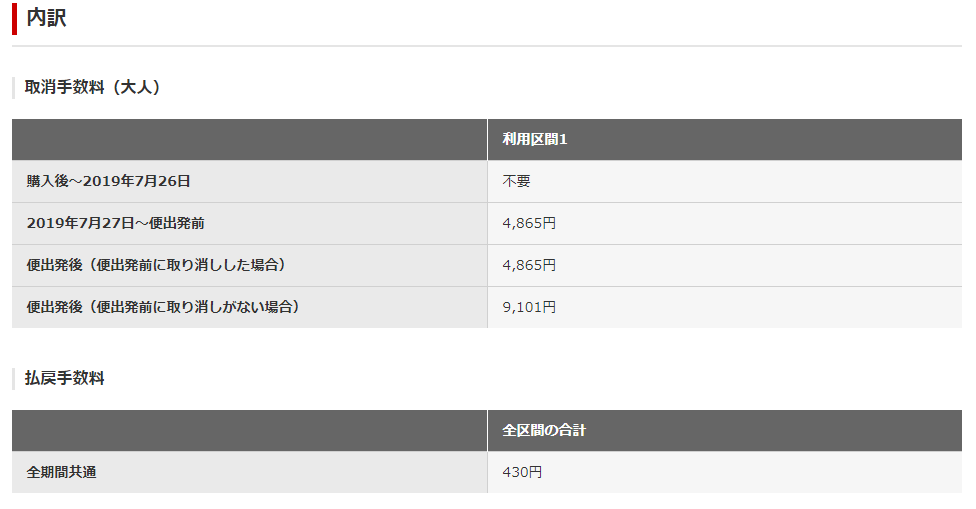
Task: Select the 便出発後 取り消しがない場合 row label
Action: pos(163,307)
